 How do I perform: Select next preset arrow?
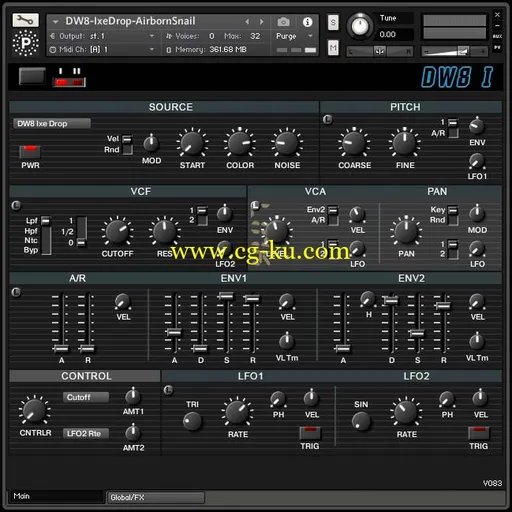pos(262,22)
